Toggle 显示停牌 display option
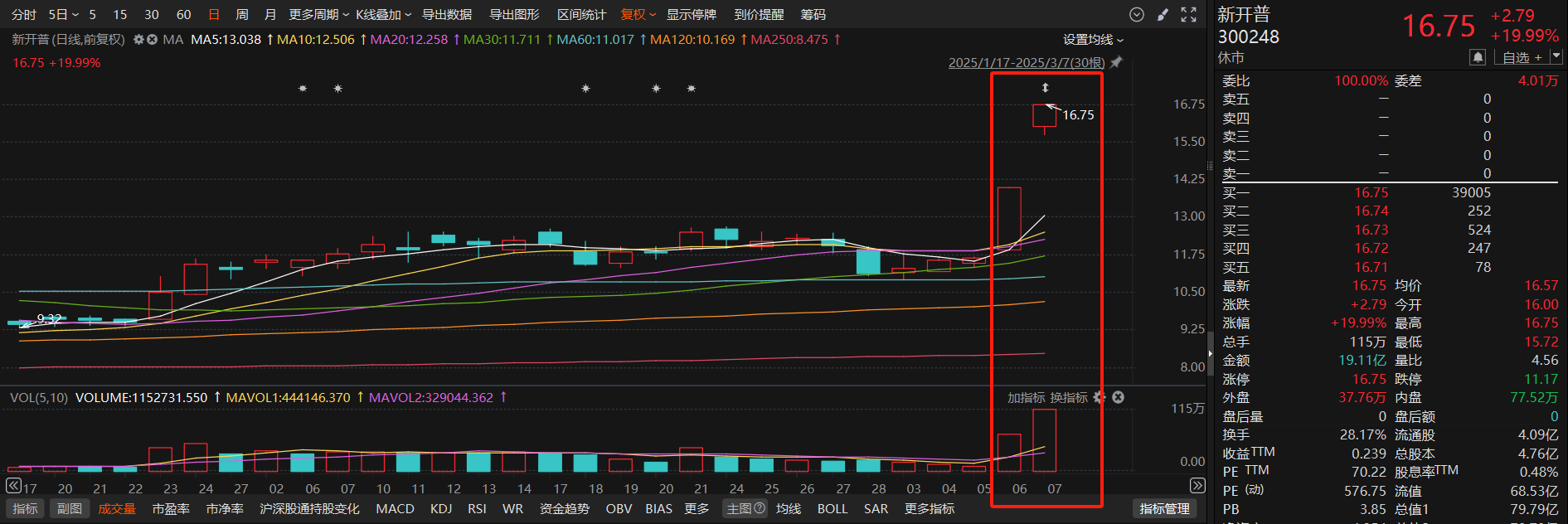 pyautogui.click(x=691, y=15)
